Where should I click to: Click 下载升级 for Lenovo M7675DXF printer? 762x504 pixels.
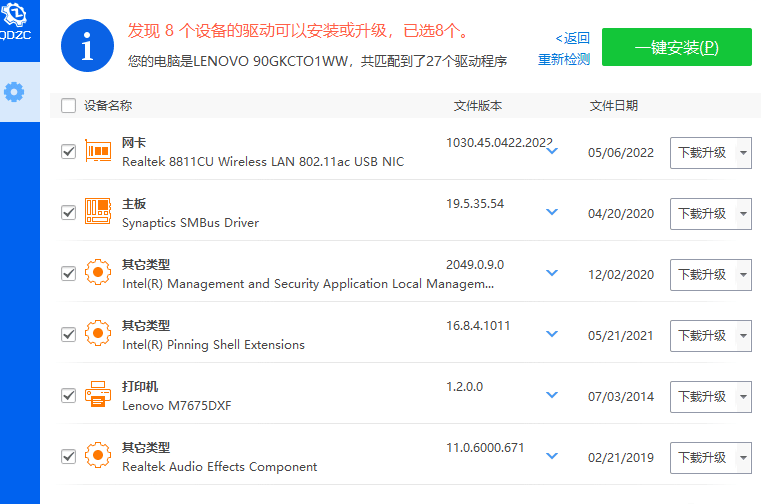(x=703, y=397)
